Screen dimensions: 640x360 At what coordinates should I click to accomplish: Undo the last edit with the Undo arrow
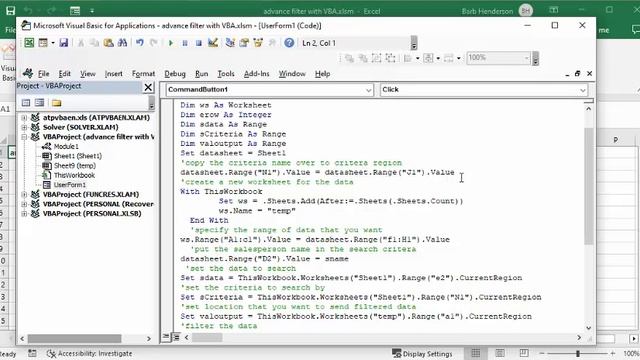[140, 43]
